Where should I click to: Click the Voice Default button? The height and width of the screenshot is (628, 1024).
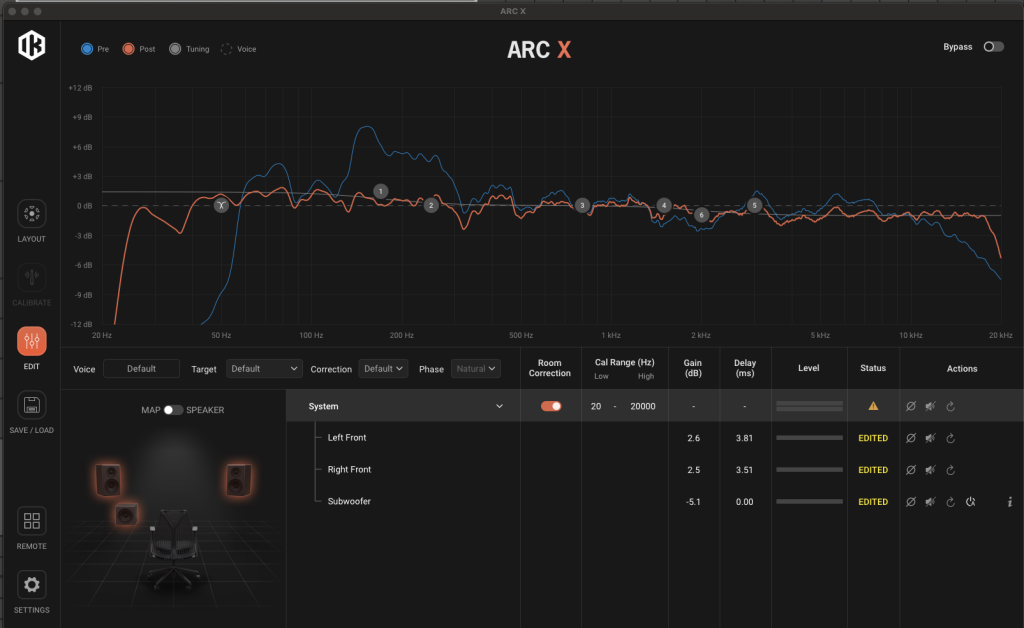(x=141, y=369)
